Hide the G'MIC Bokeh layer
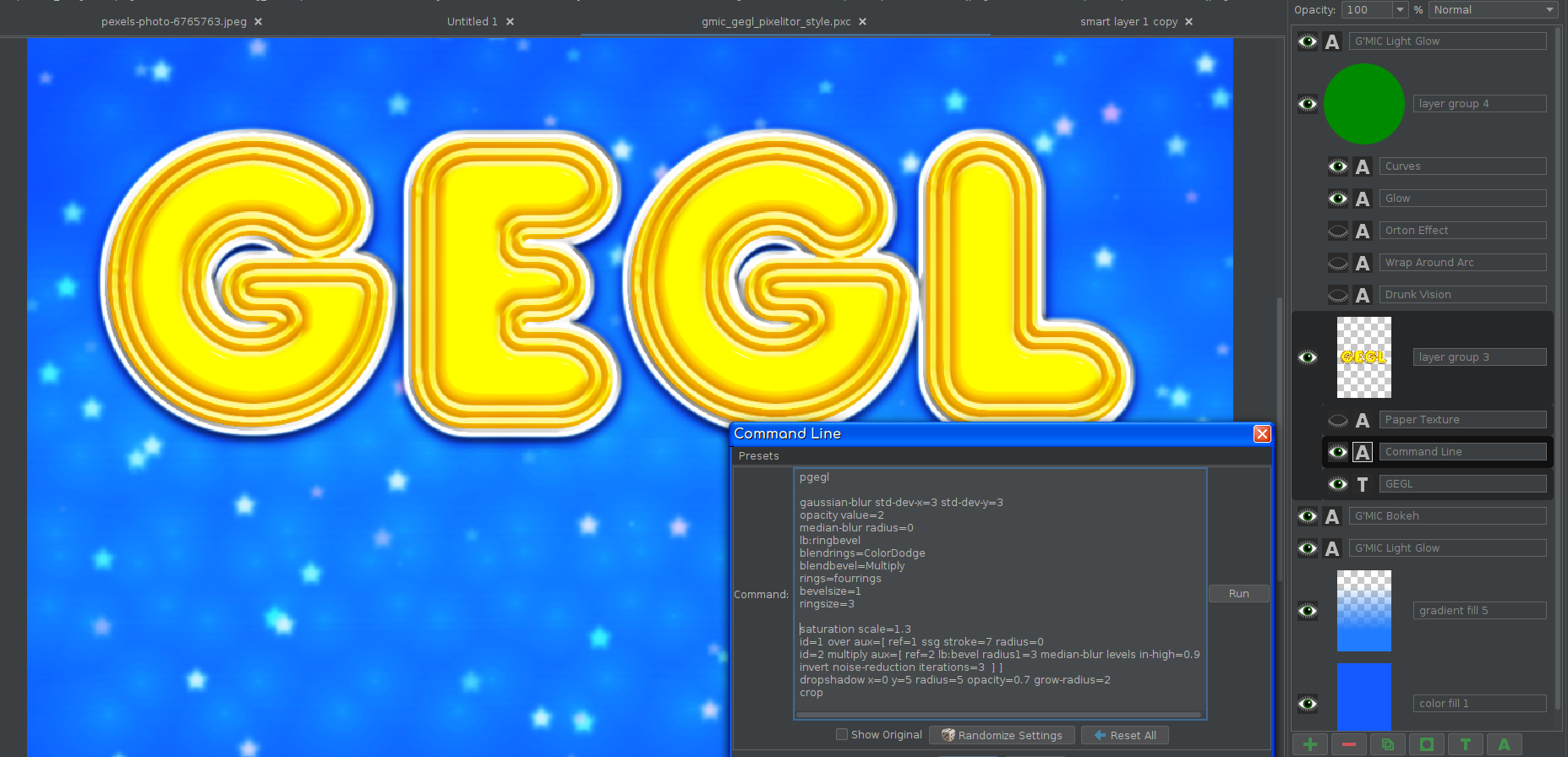The image size is (1568, 757). tap(1308, 516)
